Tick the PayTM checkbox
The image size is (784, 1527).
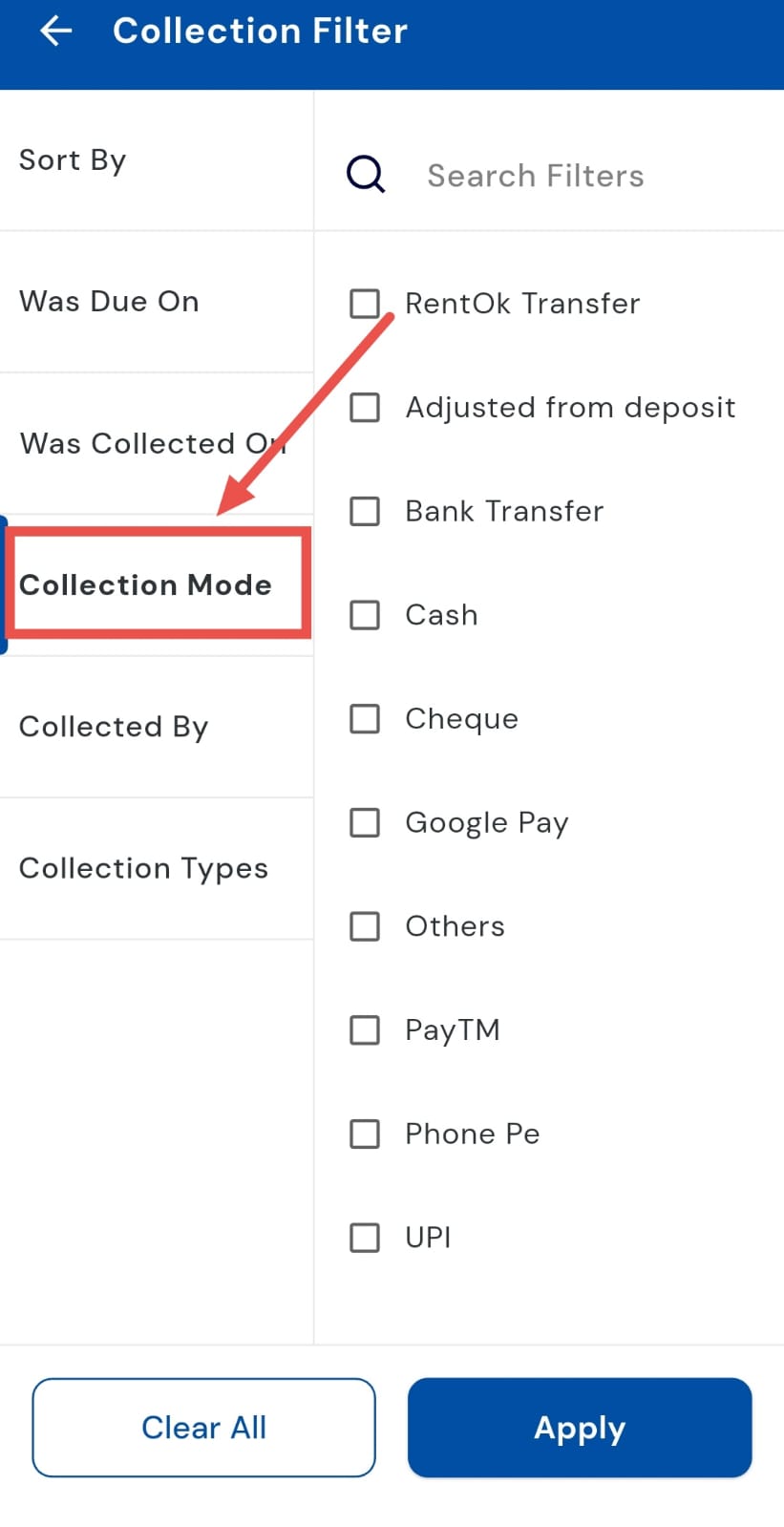click(365, 1030)
